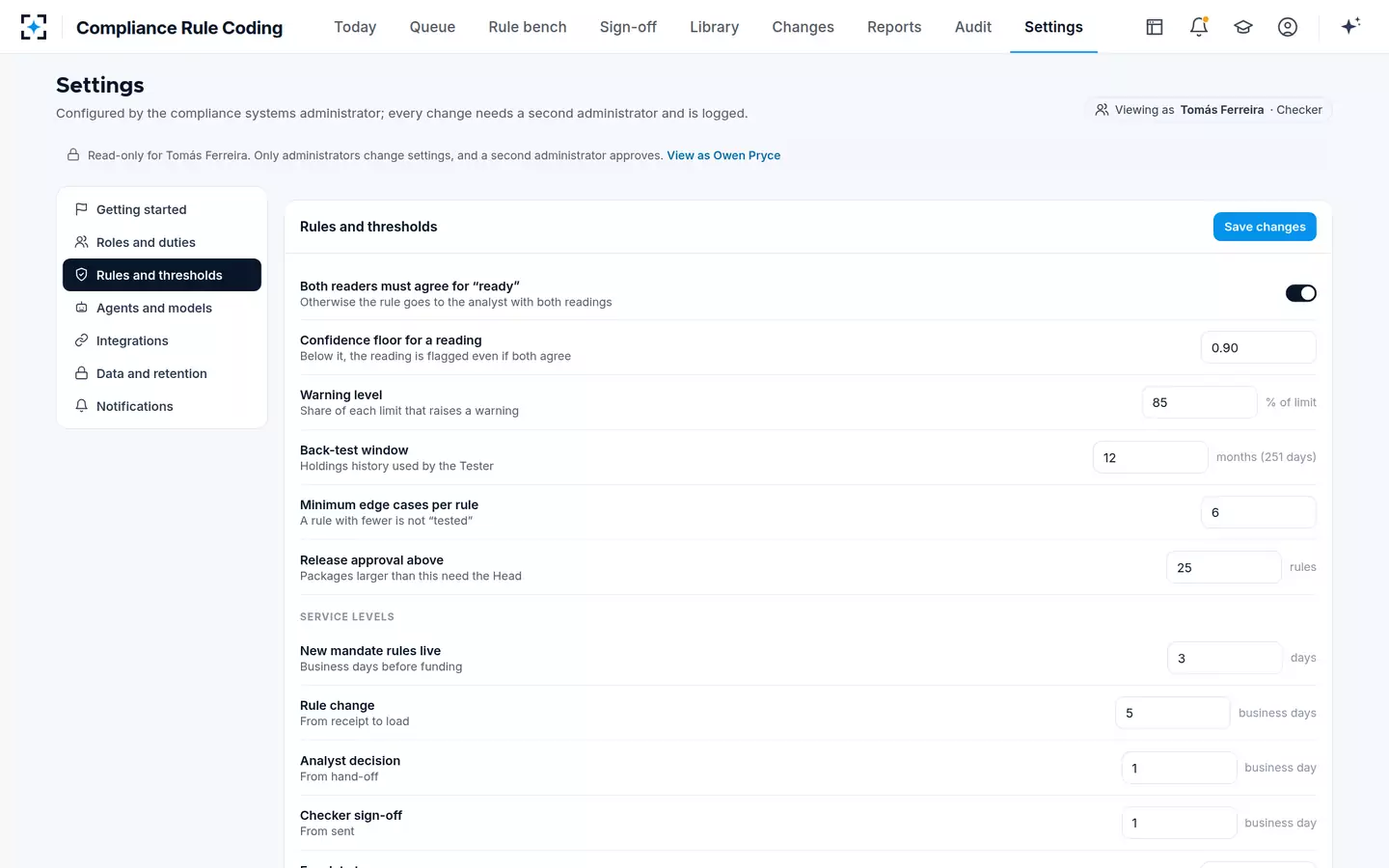The width and height of the screenshot is (1389, 868).
Task: Click the robot icon beside Agents and models
Action: pos(82,308)
